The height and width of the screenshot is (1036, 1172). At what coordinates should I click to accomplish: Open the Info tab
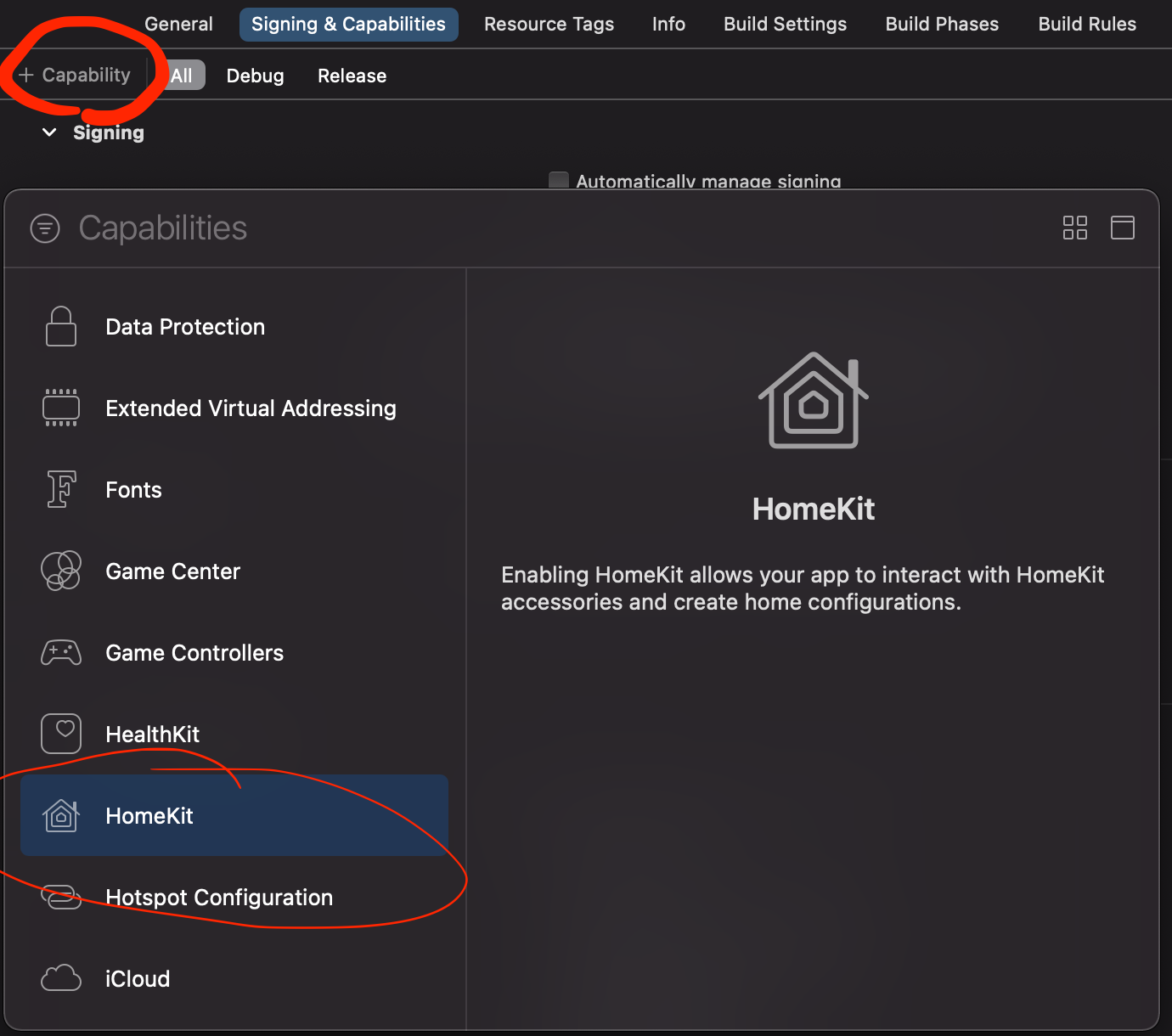(x=668, y=24)
